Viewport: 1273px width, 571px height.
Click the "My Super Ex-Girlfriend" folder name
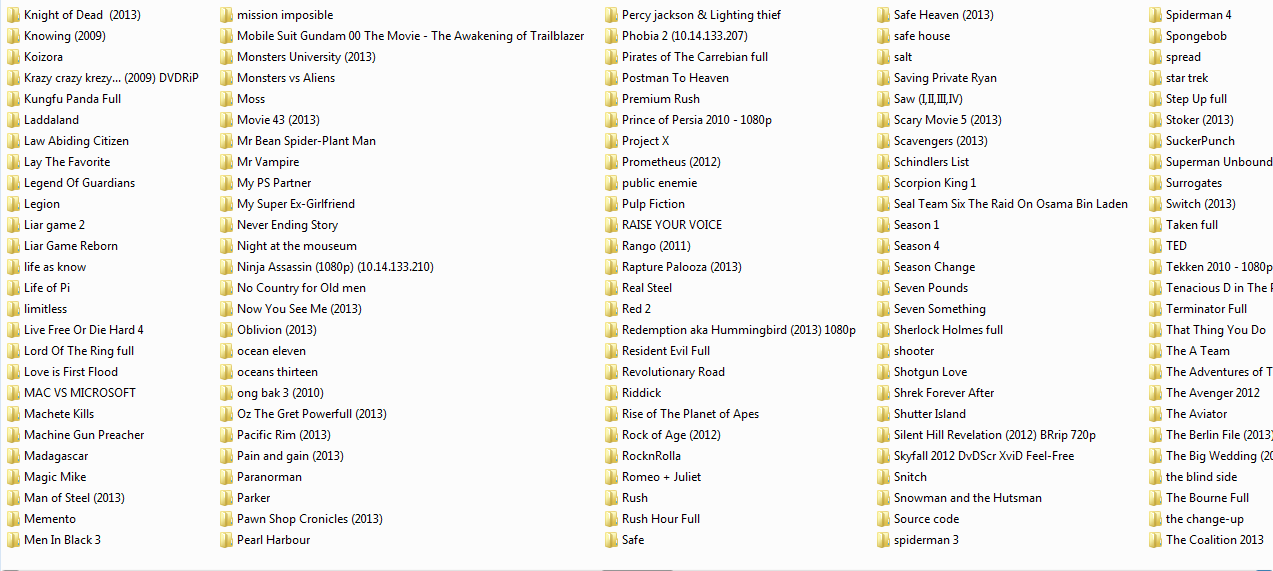296,204
